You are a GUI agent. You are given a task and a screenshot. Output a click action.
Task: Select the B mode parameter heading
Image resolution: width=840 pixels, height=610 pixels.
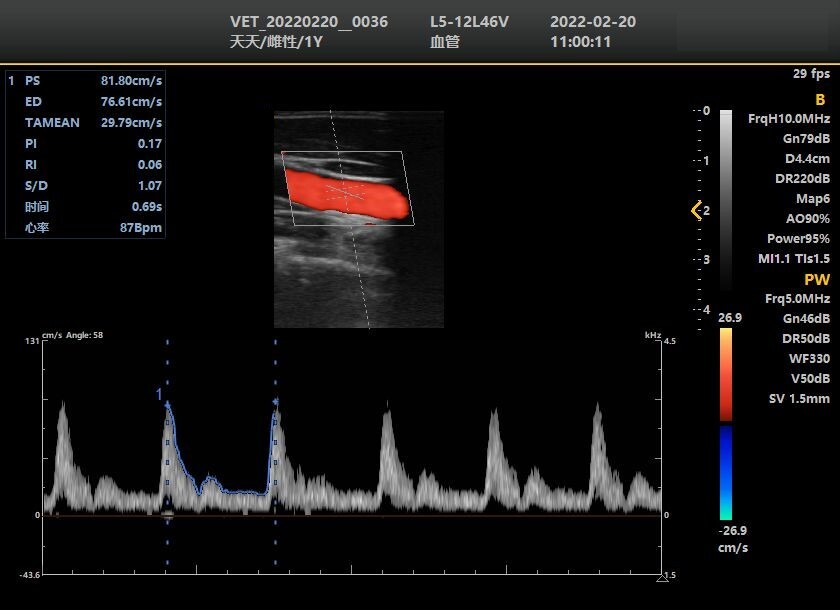(820, 100)
